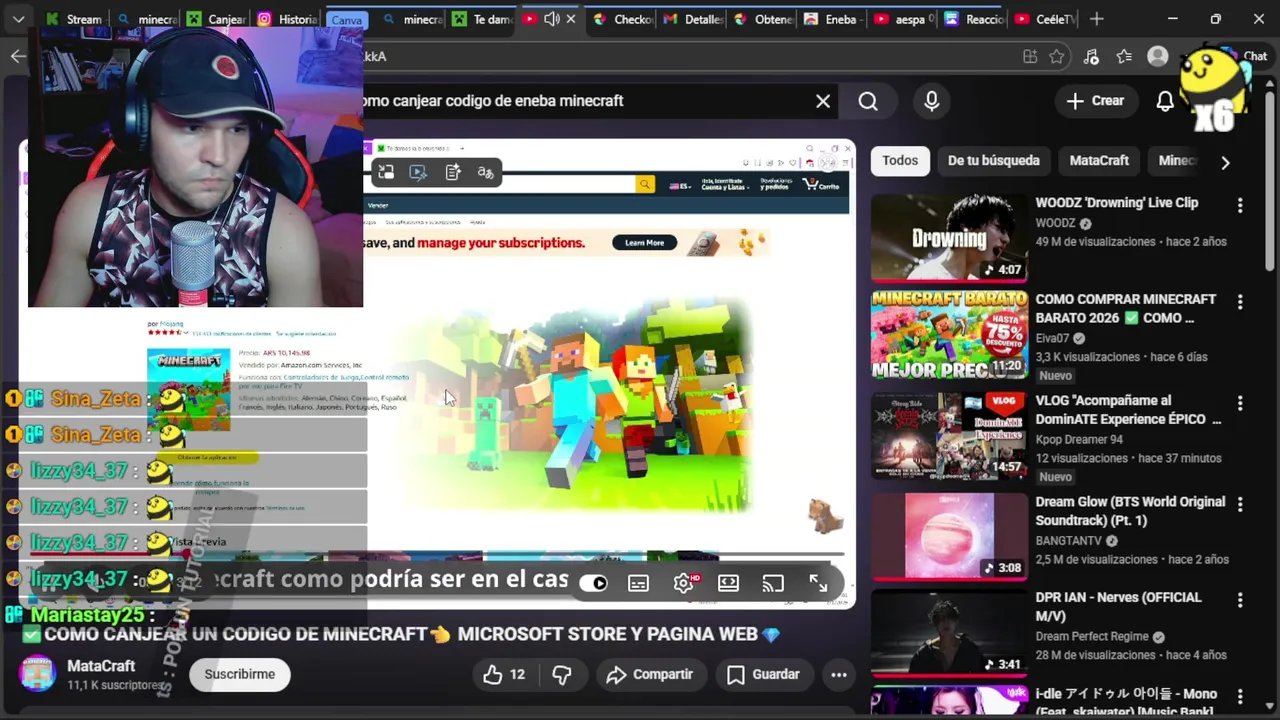This screenshot has height=720, width=1280.
Task: Open options for Dream Glow video
Action: 1240,504
